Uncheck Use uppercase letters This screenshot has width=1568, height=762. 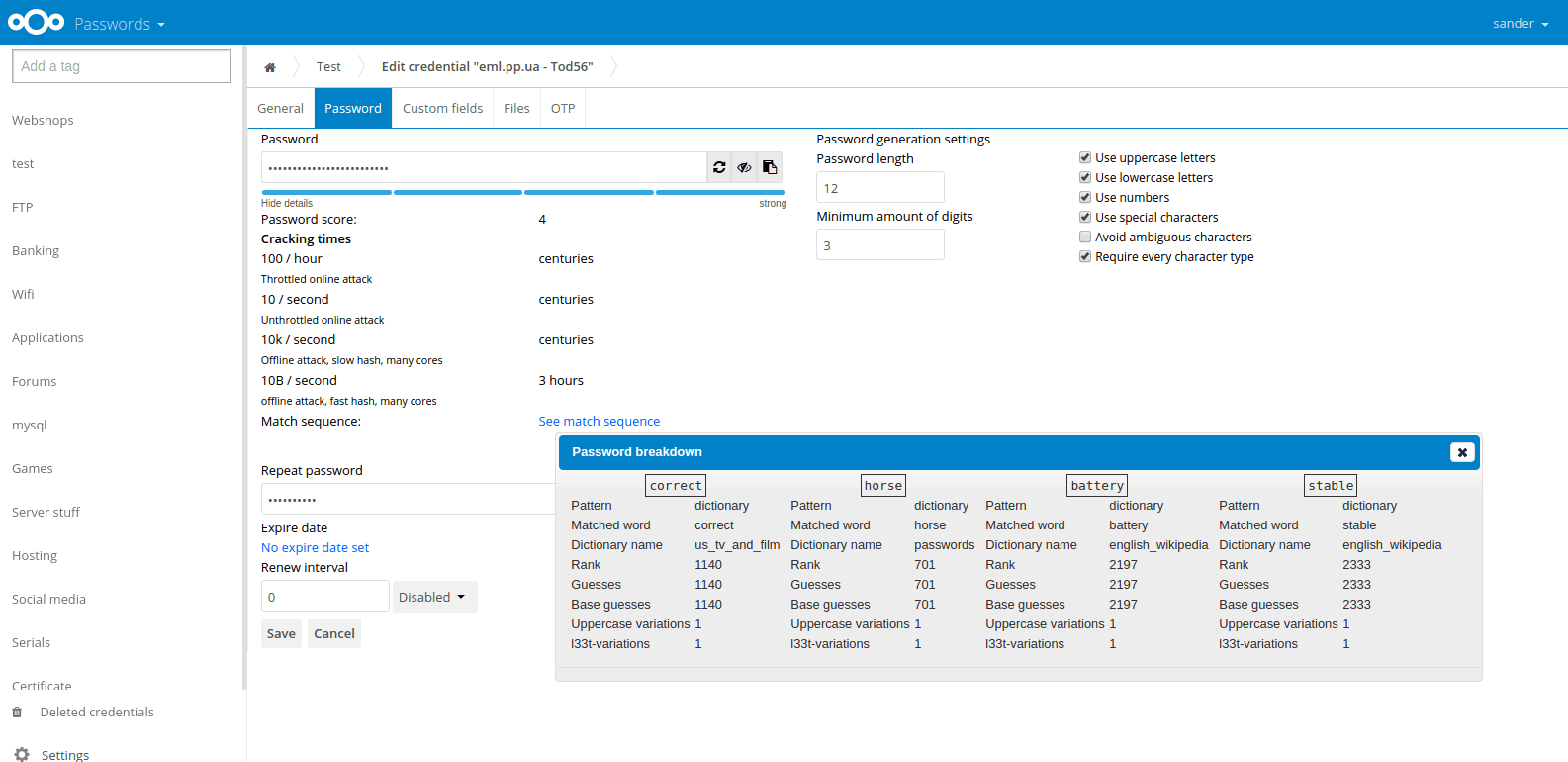tap(1085, 157)
